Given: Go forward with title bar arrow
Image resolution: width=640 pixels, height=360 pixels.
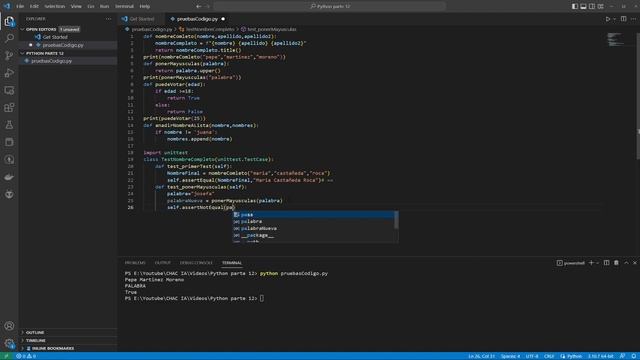Looking at the screenshot, I should coord(207,7).
